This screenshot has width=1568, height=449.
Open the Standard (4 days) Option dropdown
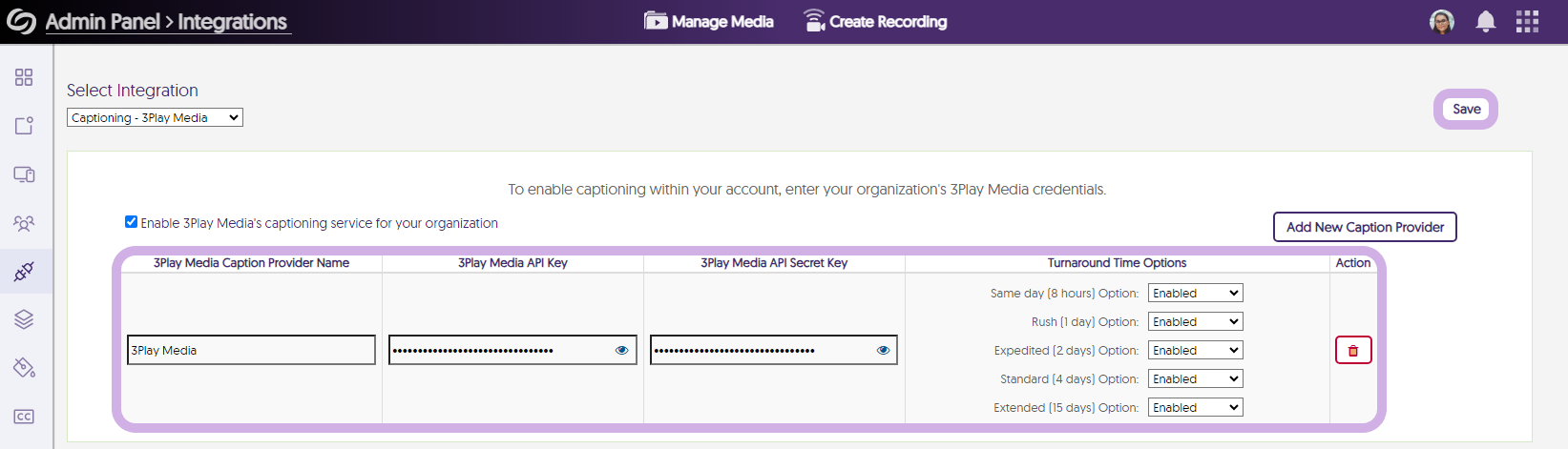(1195, 378)
